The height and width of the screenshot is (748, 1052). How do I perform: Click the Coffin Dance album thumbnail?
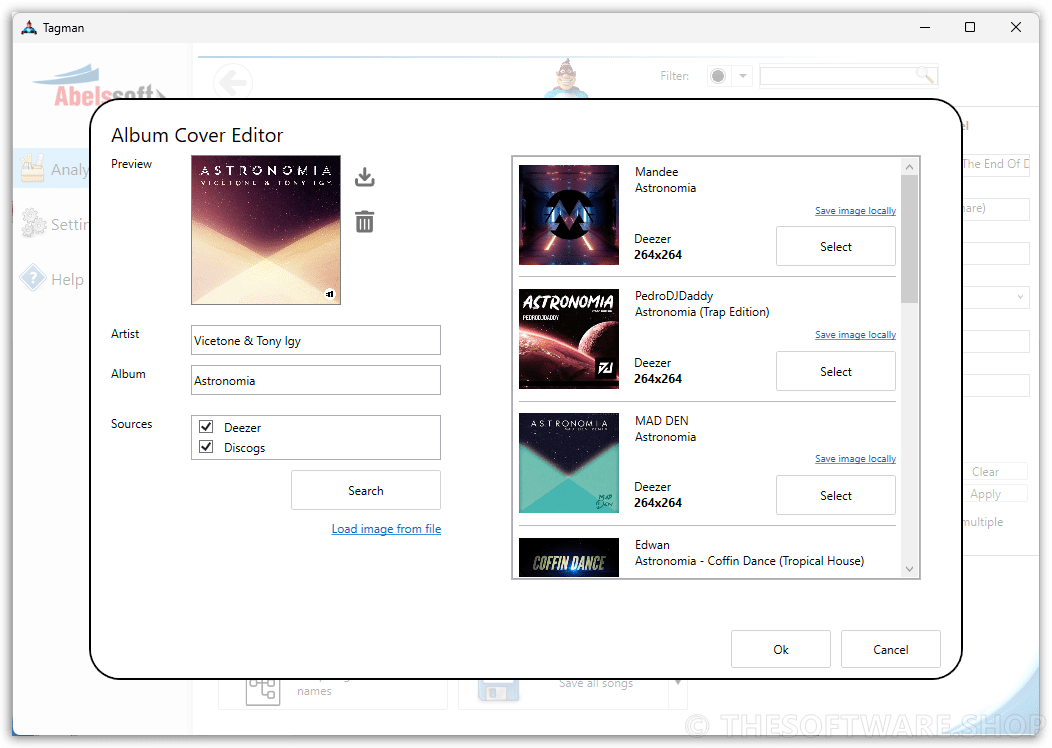pyautogui.click(x=569, y=557)
